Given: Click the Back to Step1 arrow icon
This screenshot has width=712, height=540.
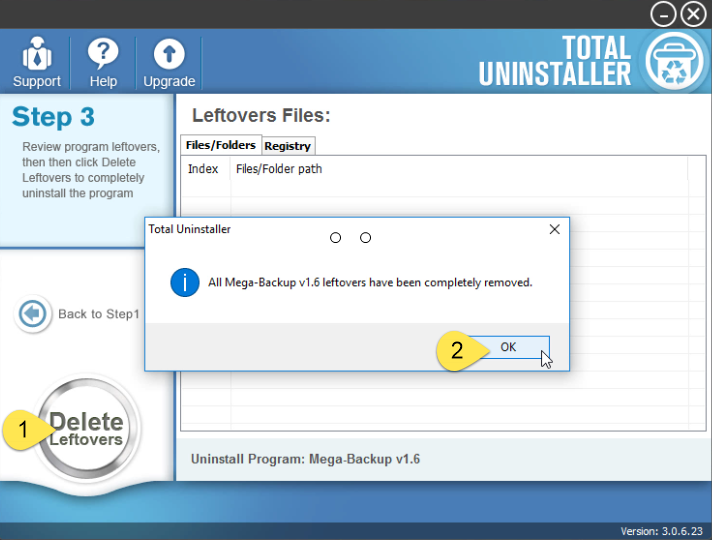Looking at the screenshot, I should coord(32,313).
